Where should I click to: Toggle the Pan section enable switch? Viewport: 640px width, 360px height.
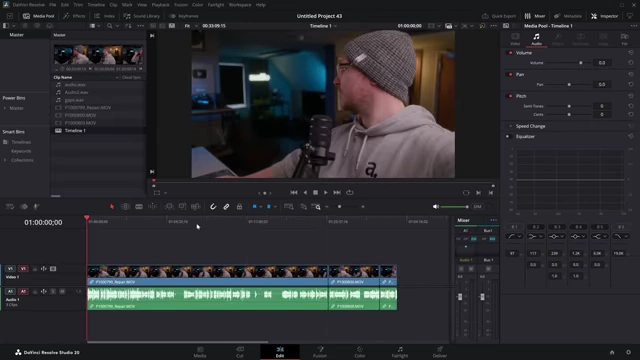[x=510, y=74]
